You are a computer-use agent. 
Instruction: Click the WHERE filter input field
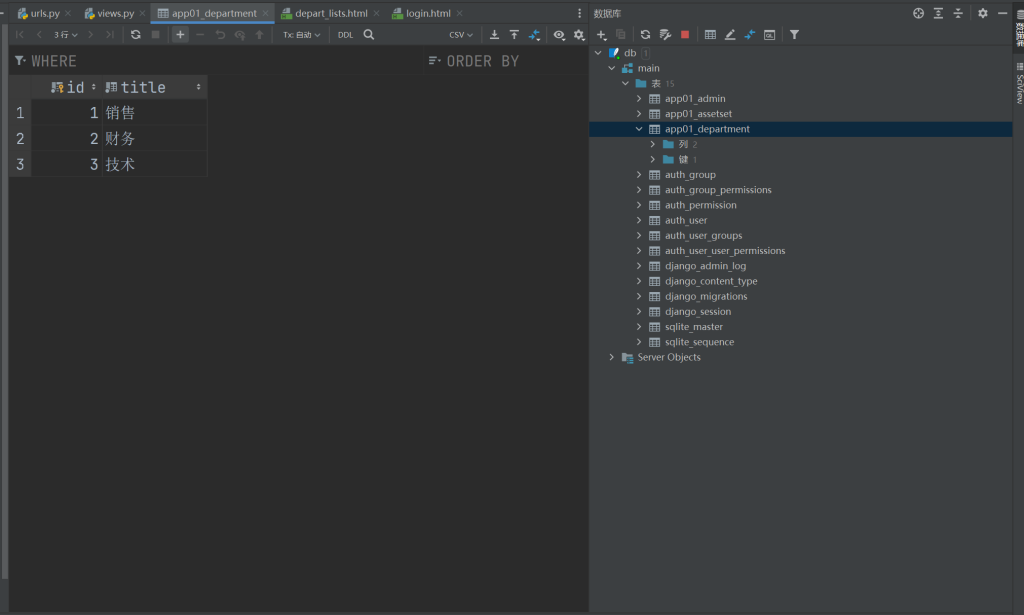pyautogui.click(x=200, y=61)
